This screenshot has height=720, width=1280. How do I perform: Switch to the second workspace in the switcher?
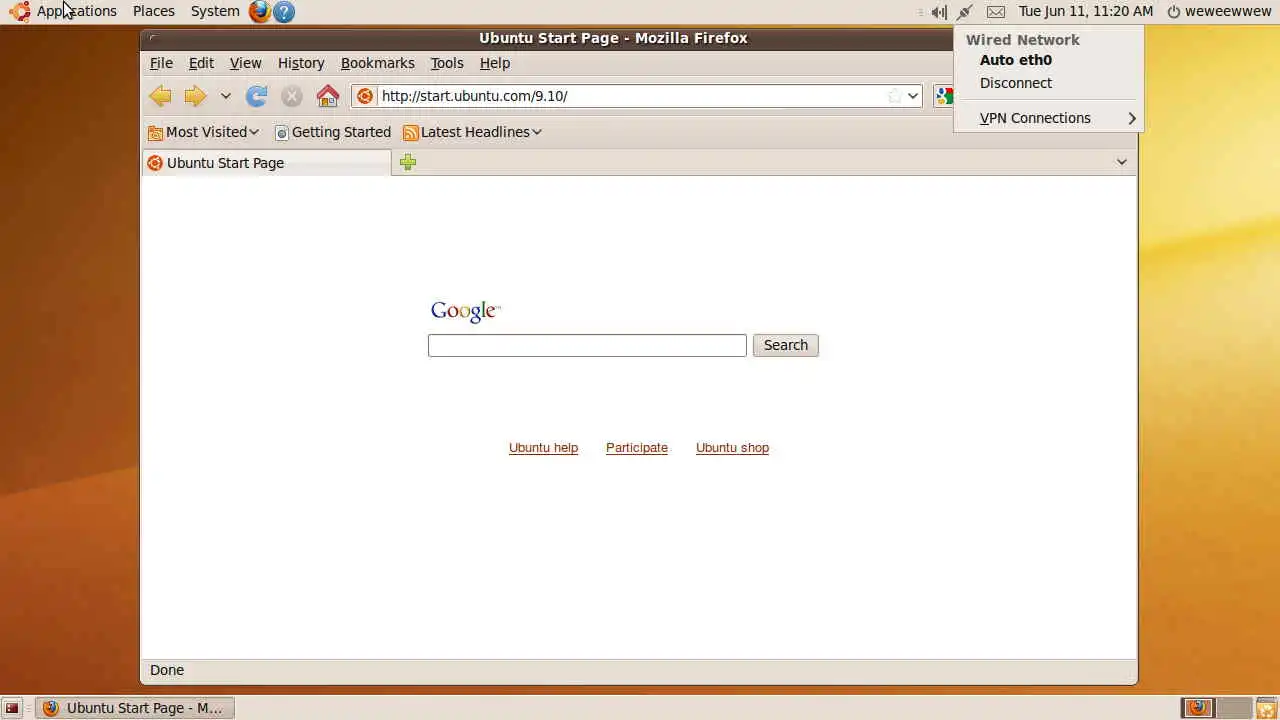(1233, 708)
